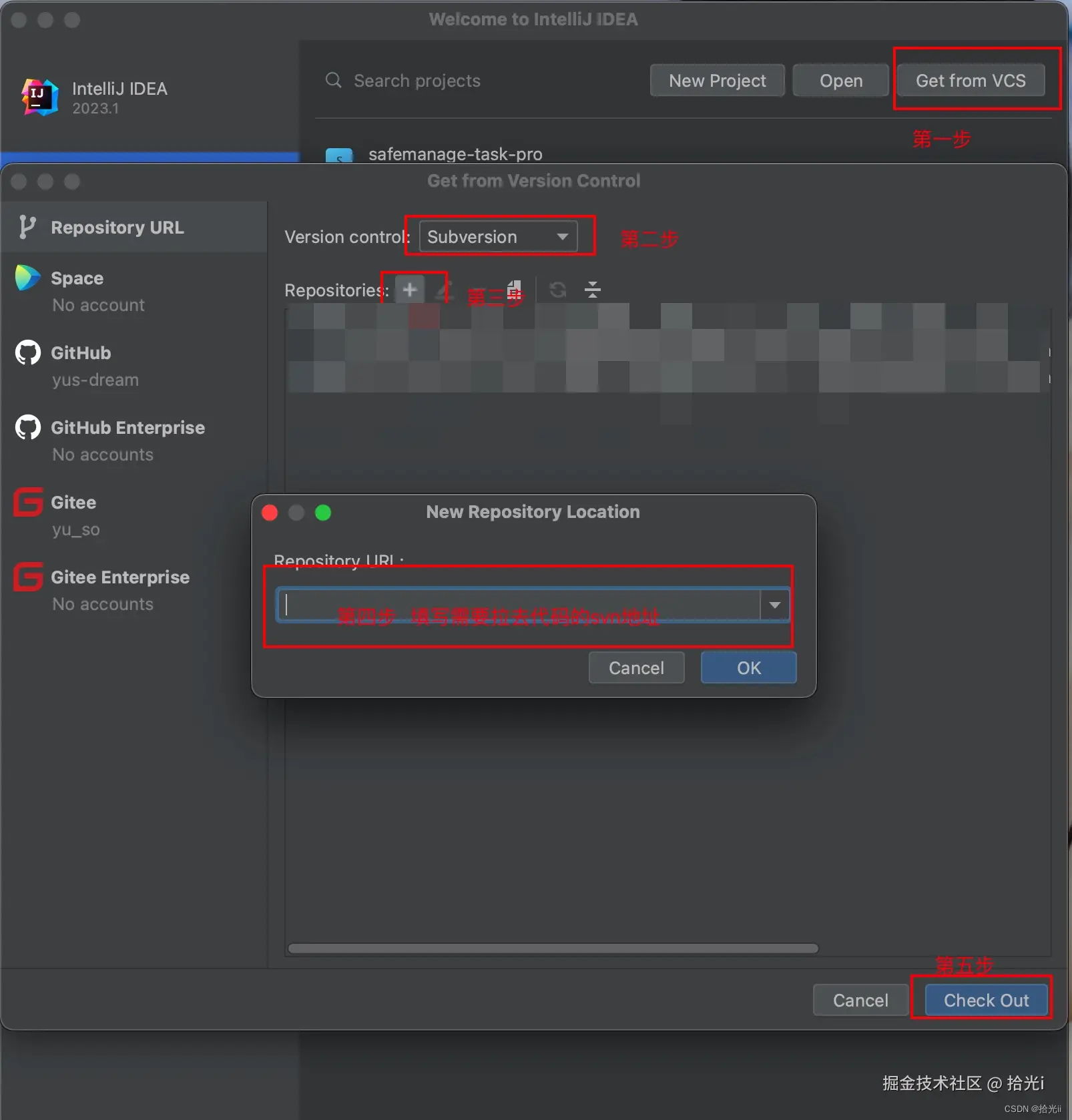Screen dimensions: 1072x1120
Task: Click the plus icon to add a repository
Action: click(x=410, y=290)
